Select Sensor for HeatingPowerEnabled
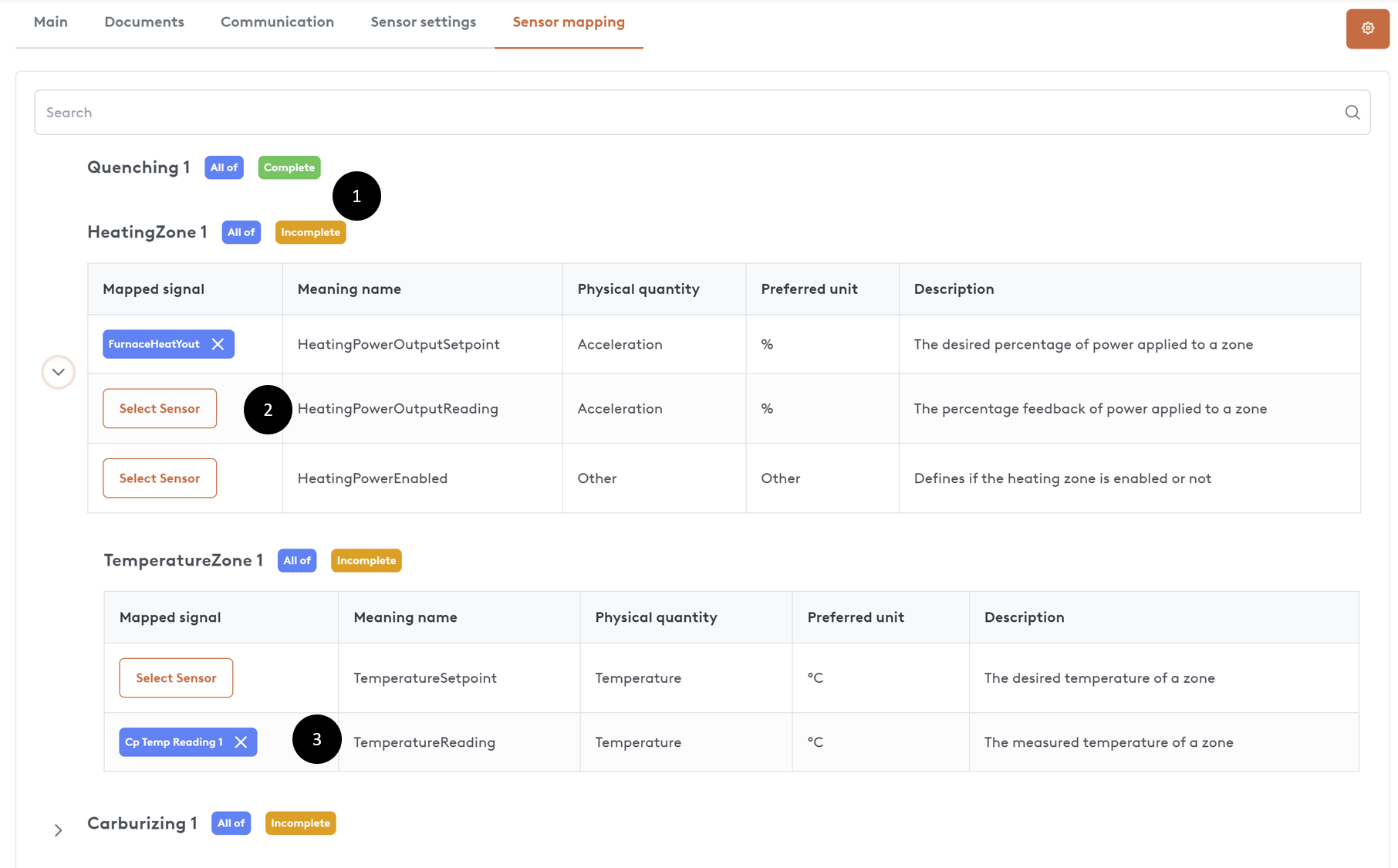 tap(160, 478)
